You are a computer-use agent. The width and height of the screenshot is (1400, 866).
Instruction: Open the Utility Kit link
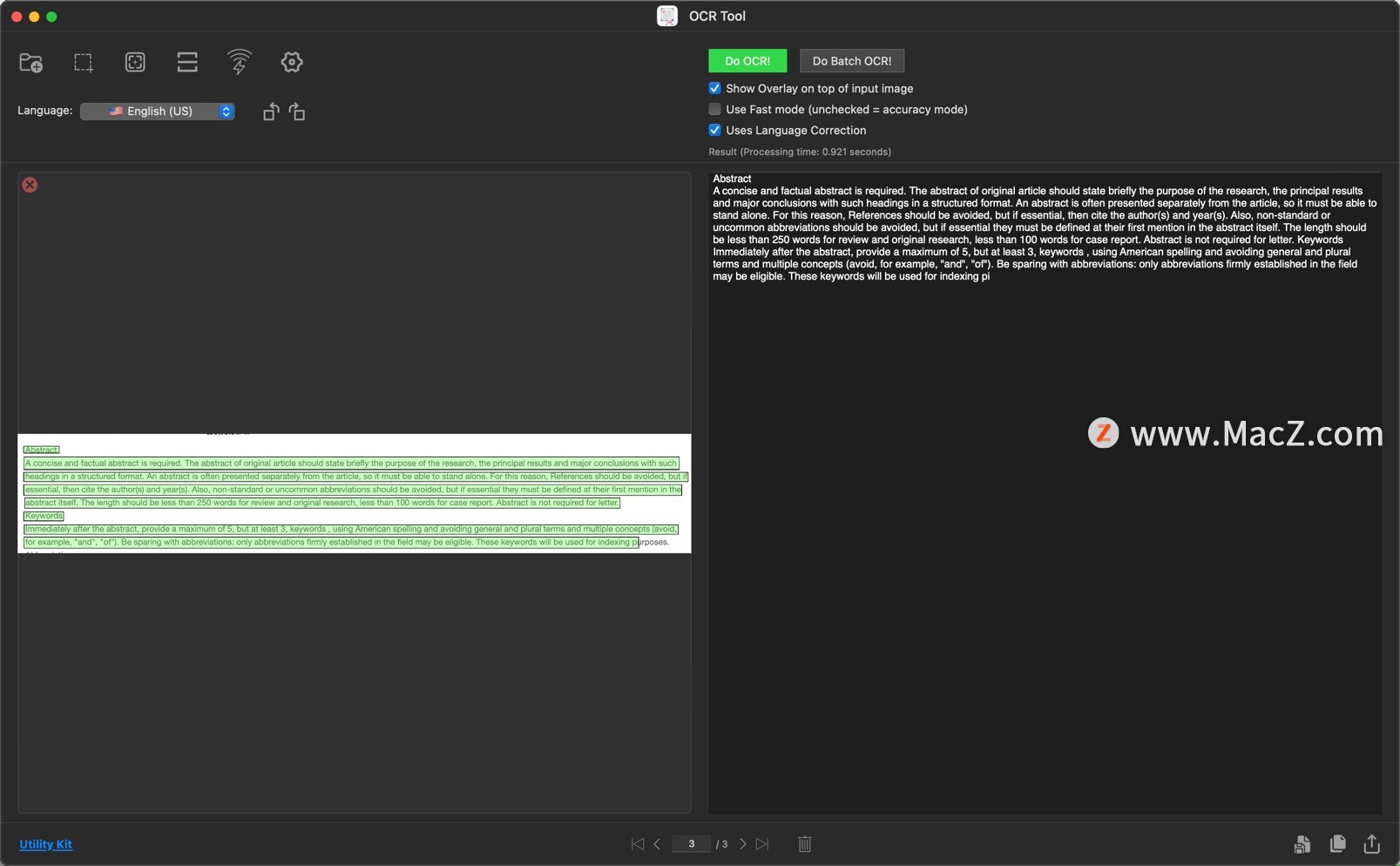click(x=45, y=844)
